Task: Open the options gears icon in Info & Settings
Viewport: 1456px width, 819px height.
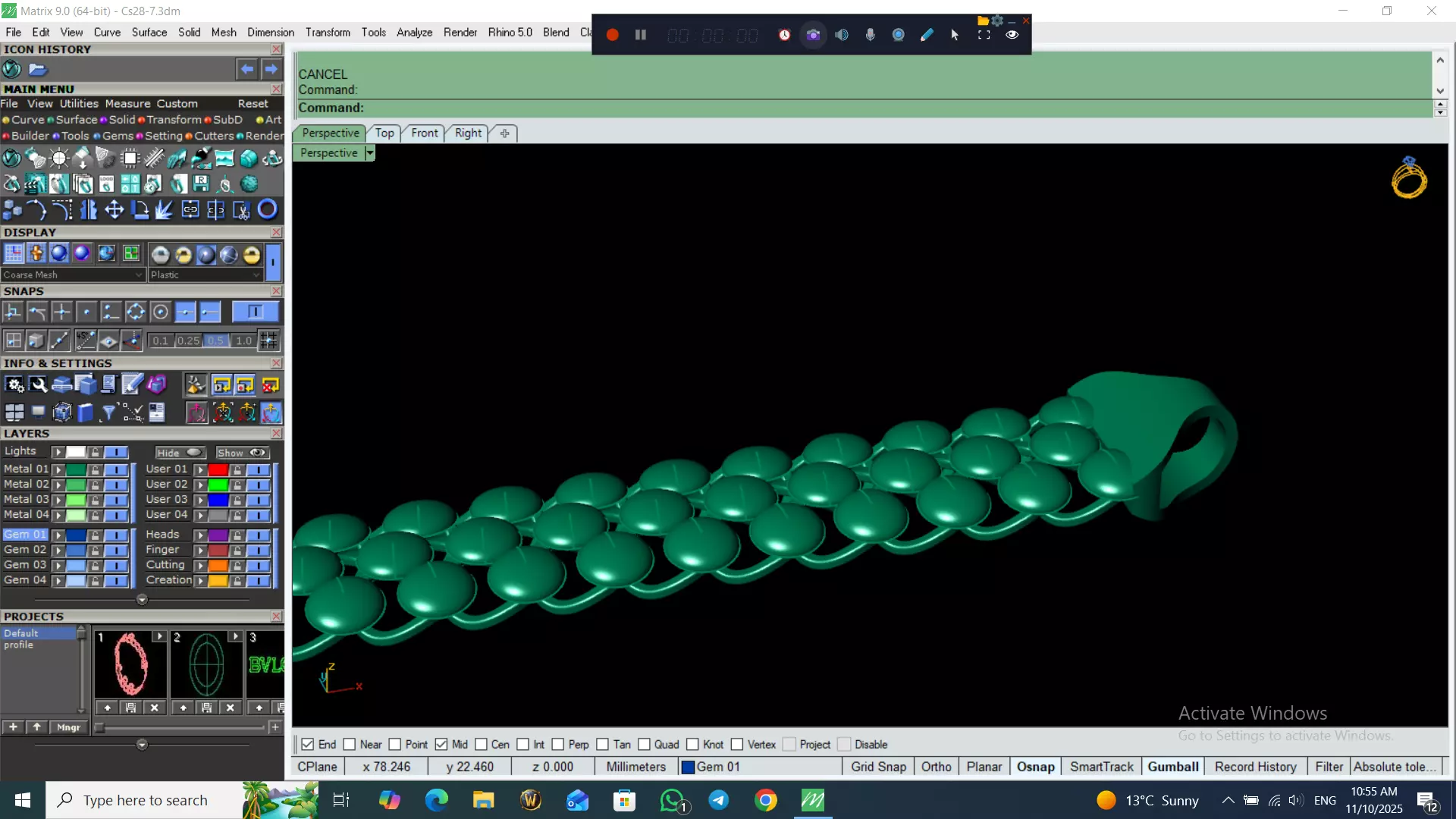Action: (x=14, y=385)
